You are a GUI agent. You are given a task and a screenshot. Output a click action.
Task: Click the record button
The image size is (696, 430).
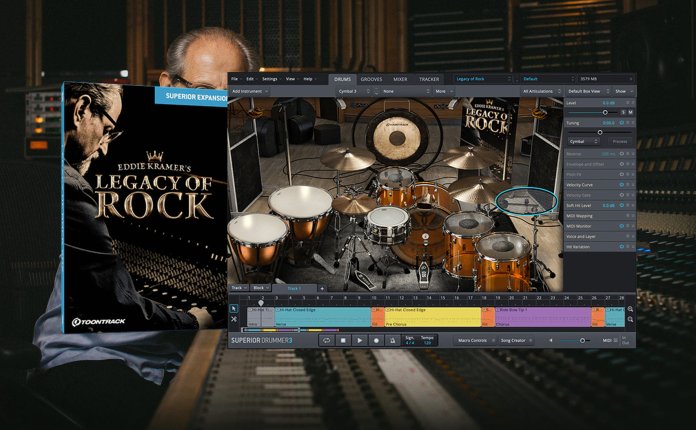pyautogui.click(x=376, y=340)
